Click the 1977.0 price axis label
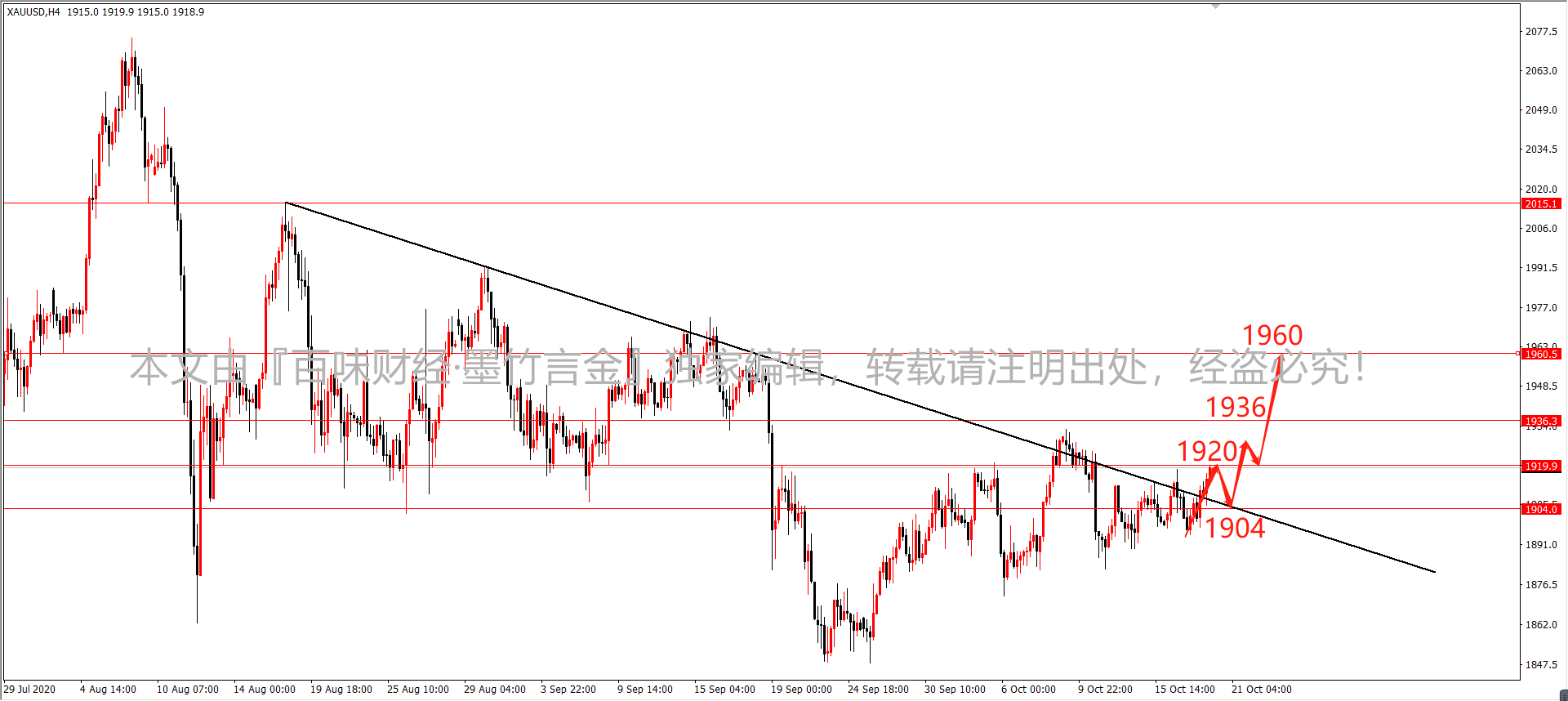The image size is (1568, 701). (x=1541, y=308)
